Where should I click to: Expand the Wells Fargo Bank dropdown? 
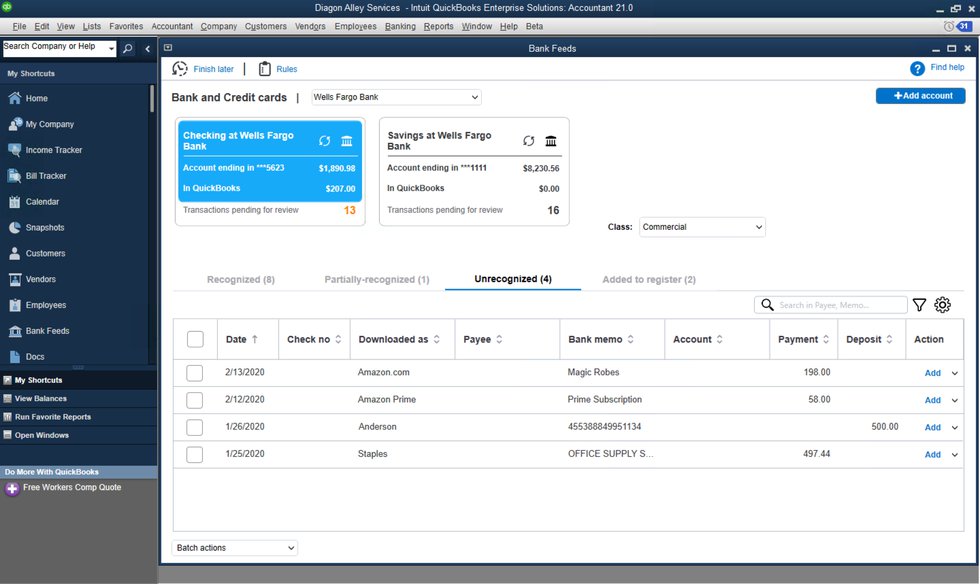[x=396, y=97]
